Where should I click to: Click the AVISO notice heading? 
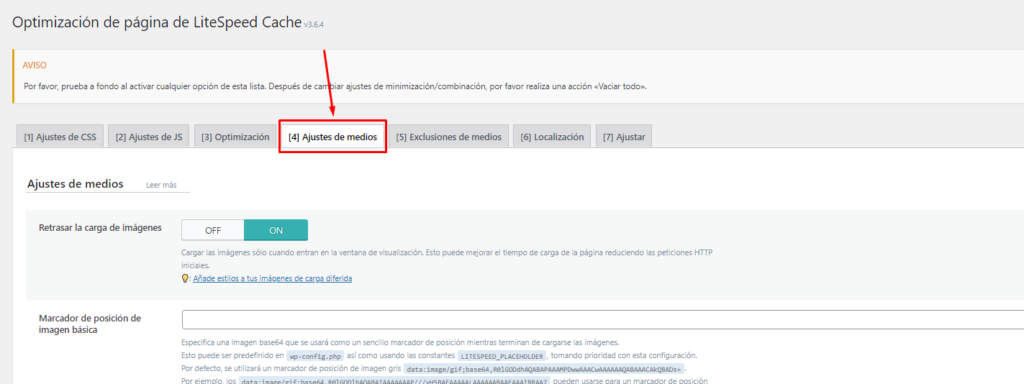34,65
